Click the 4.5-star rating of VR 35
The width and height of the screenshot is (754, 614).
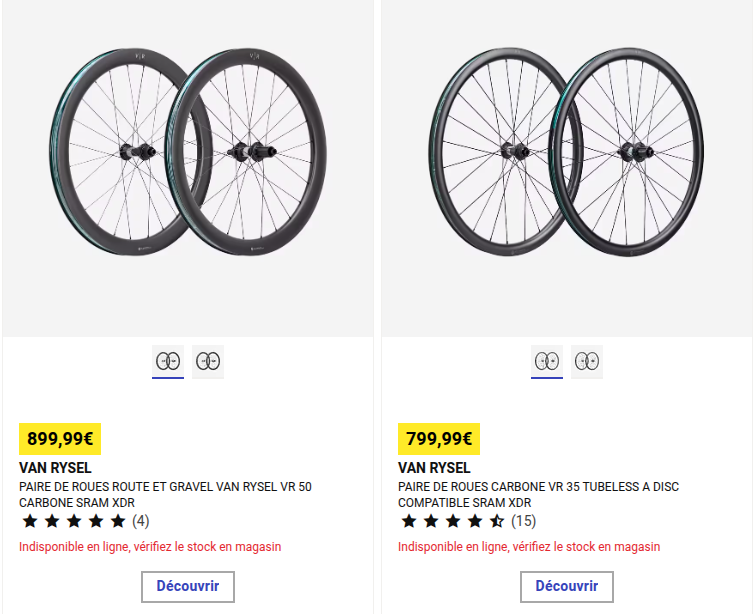tap(453, 521)
